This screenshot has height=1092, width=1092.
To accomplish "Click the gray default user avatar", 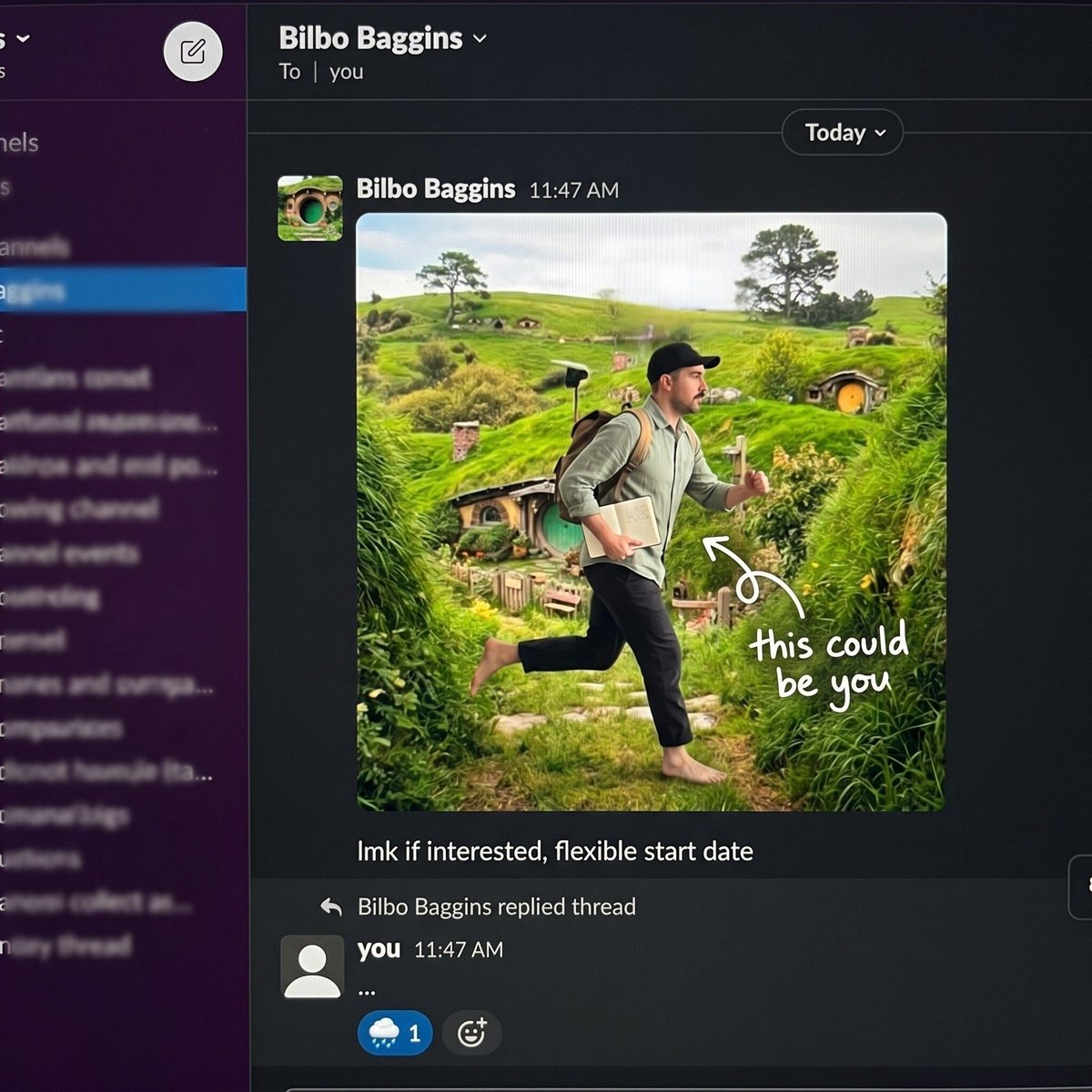I will [x=312, y=966].
